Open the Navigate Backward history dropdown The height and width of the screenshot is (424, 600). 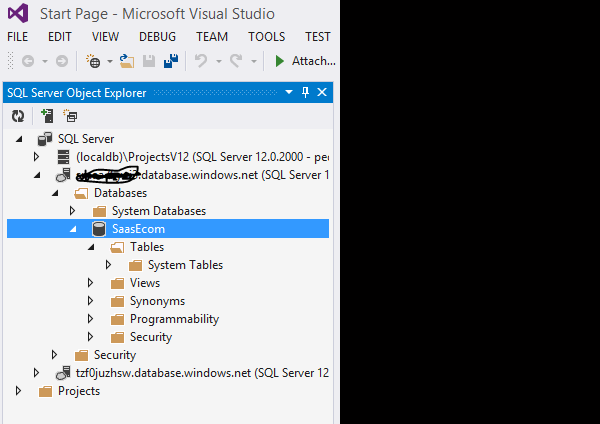45,61
